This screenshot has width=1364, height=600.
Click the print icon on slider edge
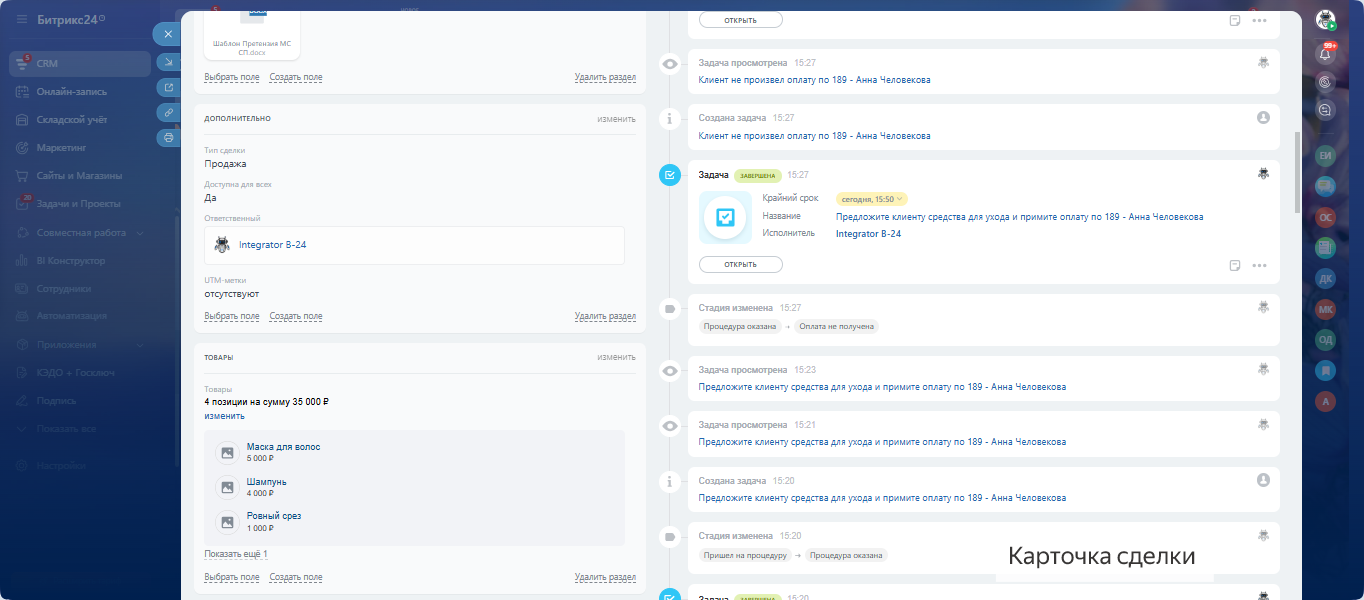click(x=168, y=137)
